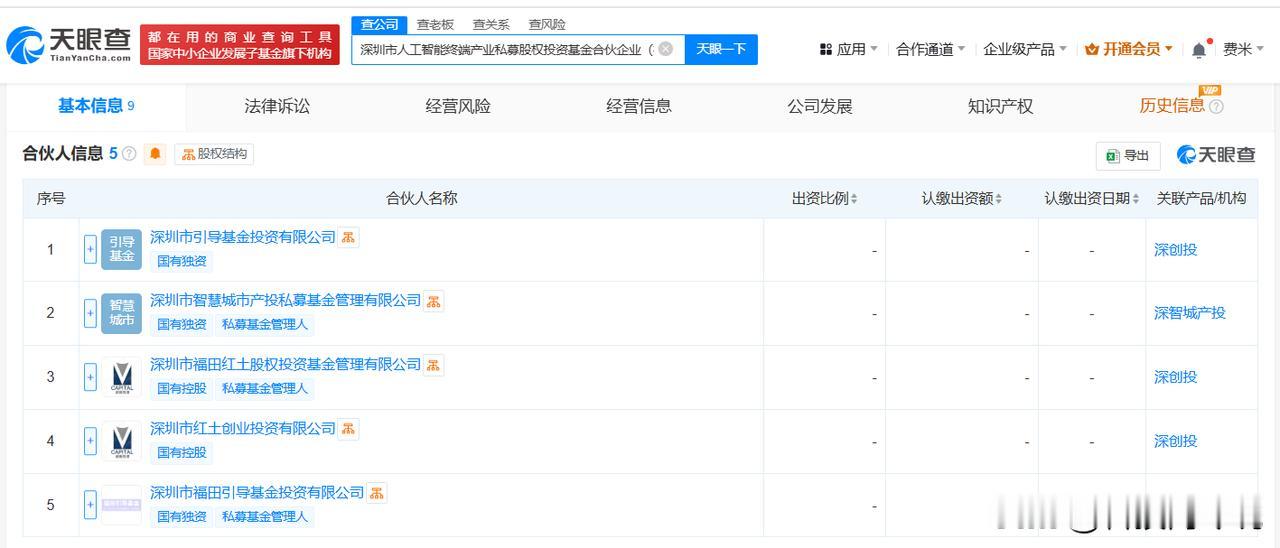
Task: Select the 经营信息 tab
Action: click(x=639, y=106)
